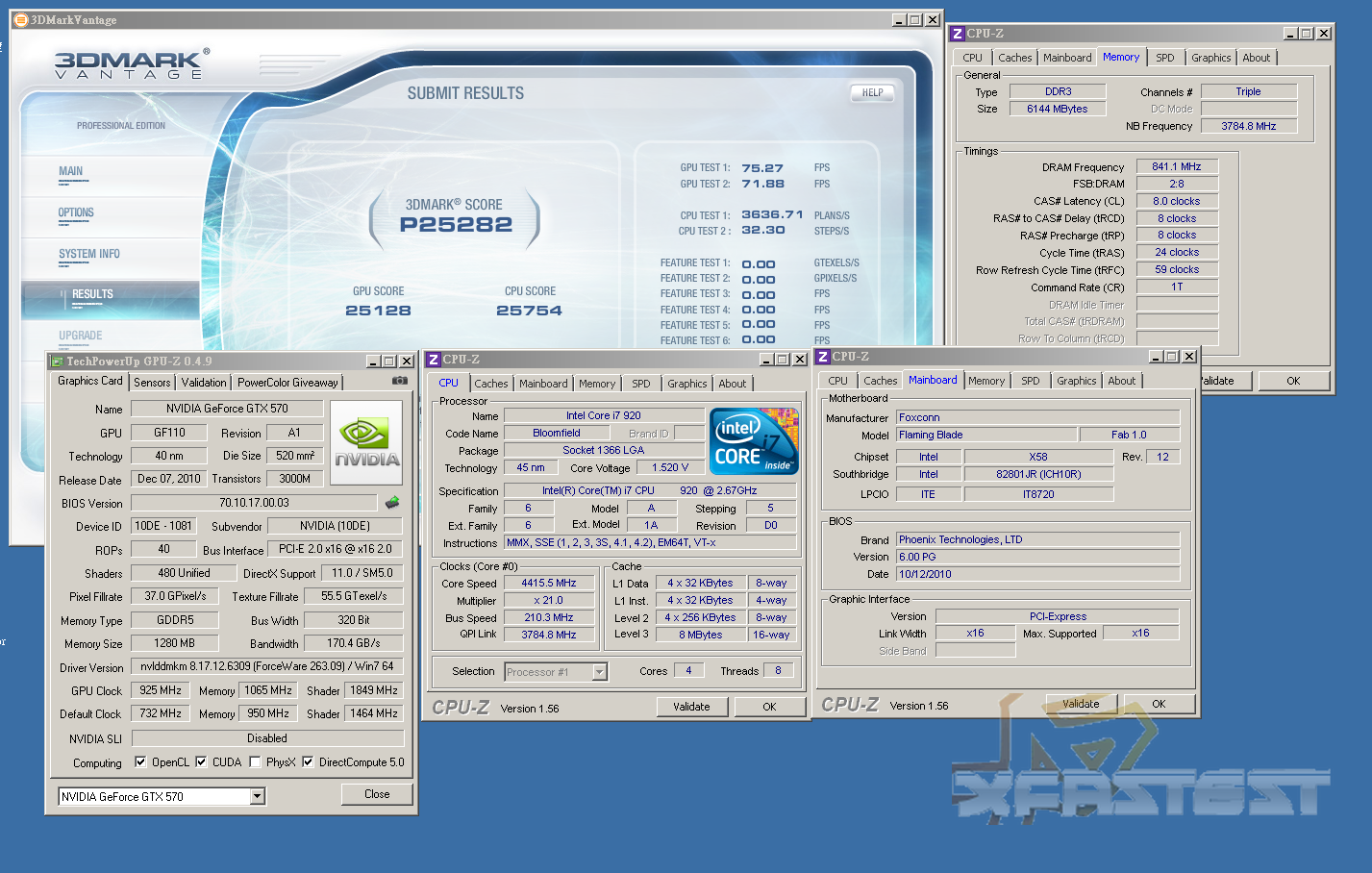Image resolution: width=1372 pixels, height=873 pixels.
Task: Click the Intel Core i7 logo badge
Action: tap(755, 440)
